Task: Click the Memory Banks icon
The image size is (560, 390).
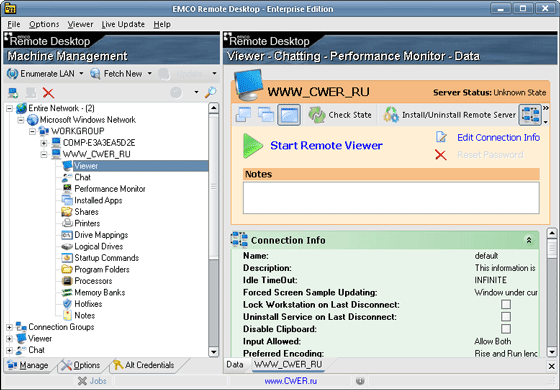Action: 67,292
